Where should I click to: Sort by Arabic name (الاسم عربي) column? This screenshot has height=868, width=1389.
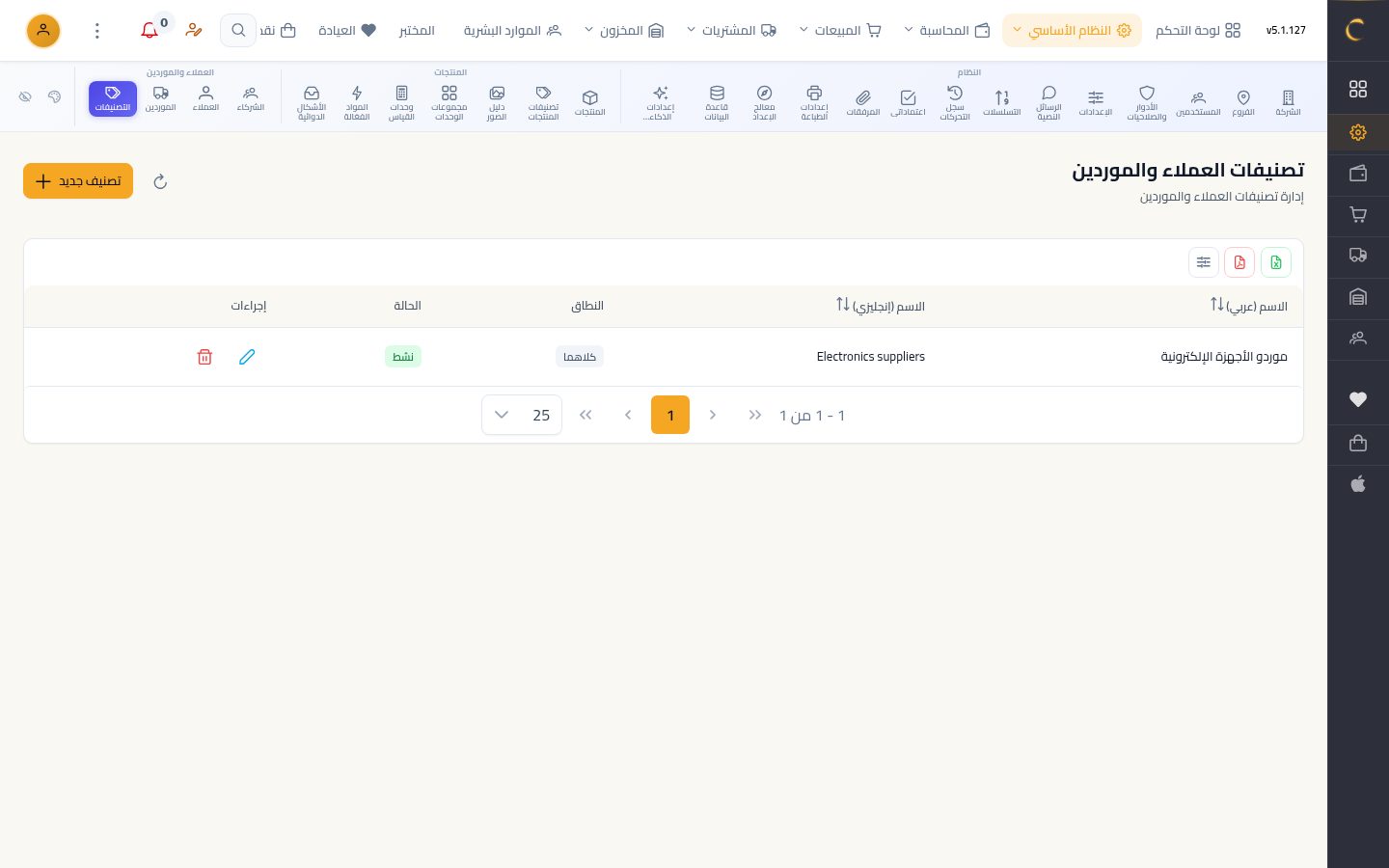1249,306
